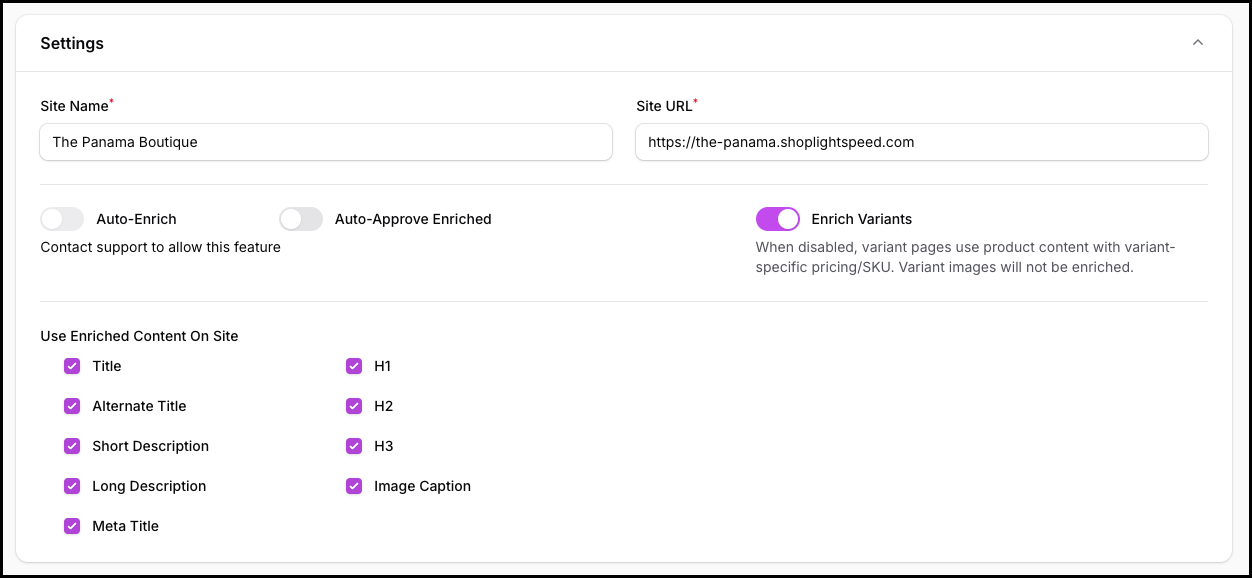
Task: Focus the Site URL text field
Action: pyautogui.click(x=921, y=142)
